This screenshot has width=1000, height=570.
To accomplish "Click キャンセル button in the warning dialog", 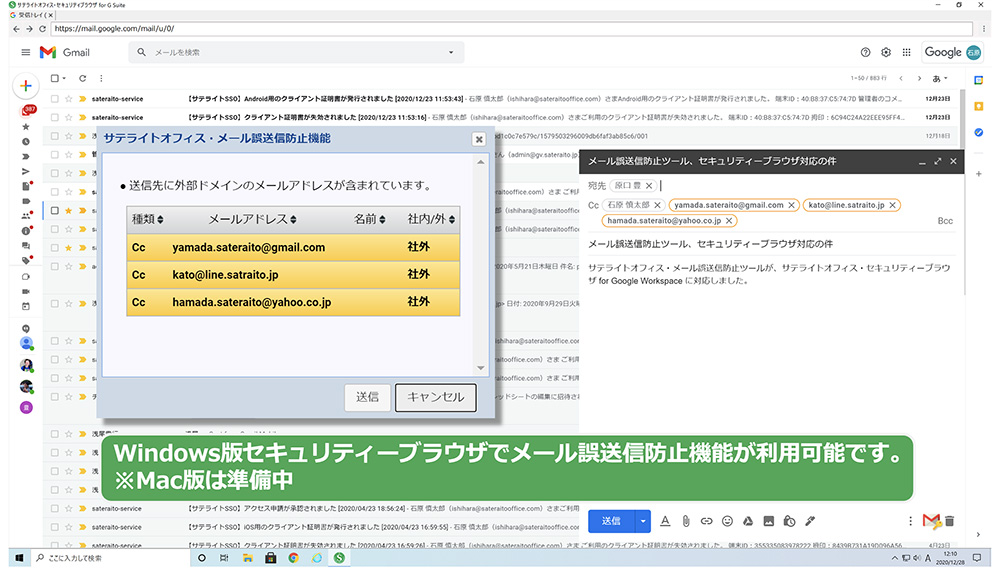I will point(436,397).
